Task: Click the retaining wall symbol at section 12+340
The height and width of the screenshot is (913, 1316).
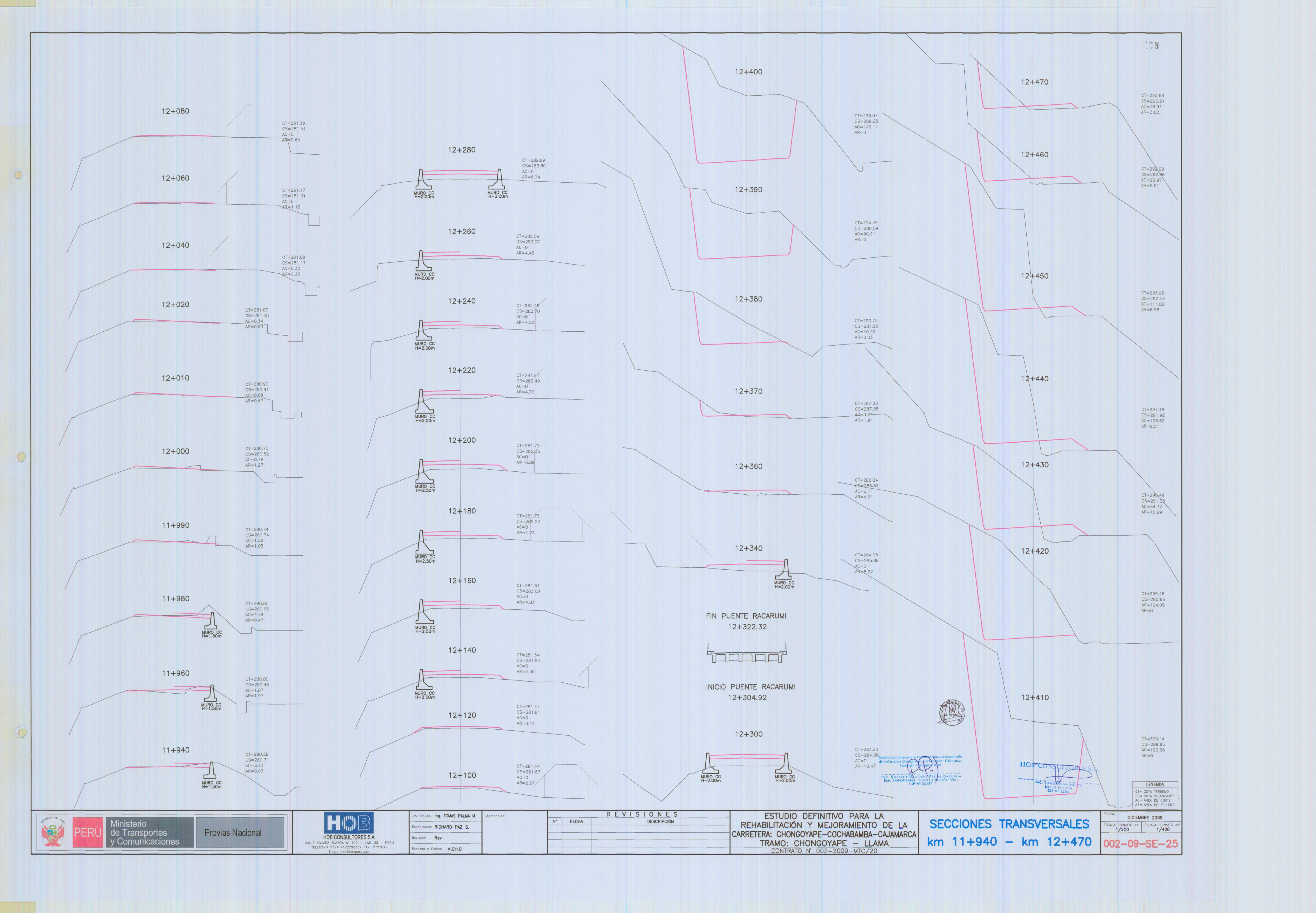Action: (x=784, y=569)
